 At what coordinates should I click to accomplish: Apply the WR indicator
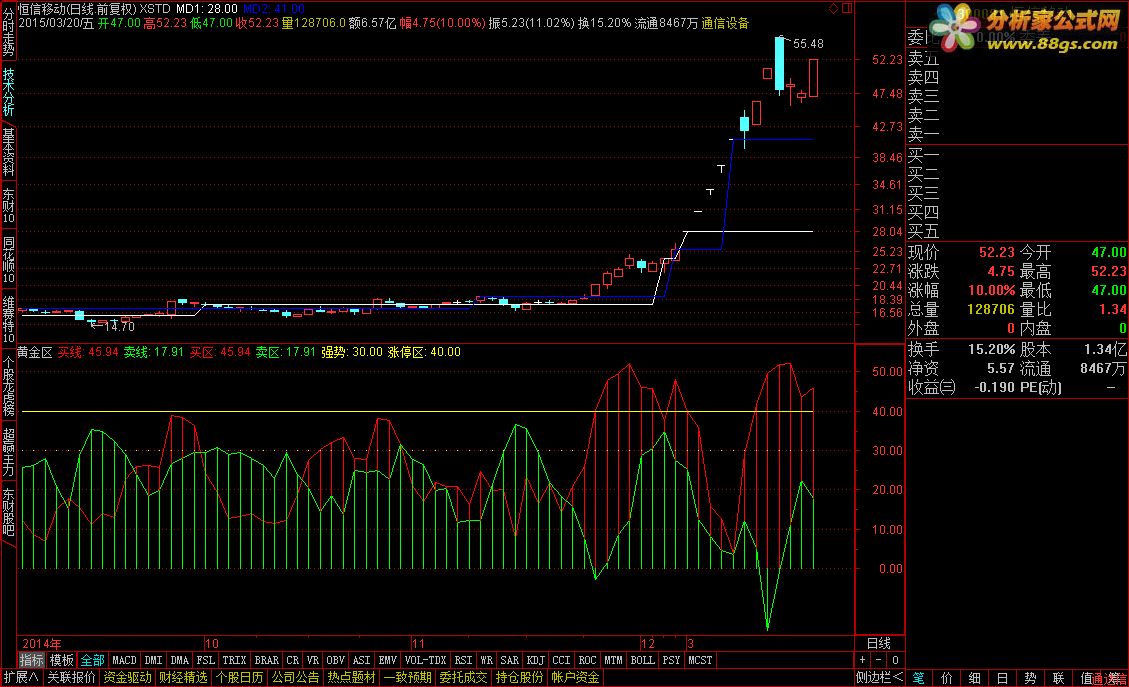487,660
